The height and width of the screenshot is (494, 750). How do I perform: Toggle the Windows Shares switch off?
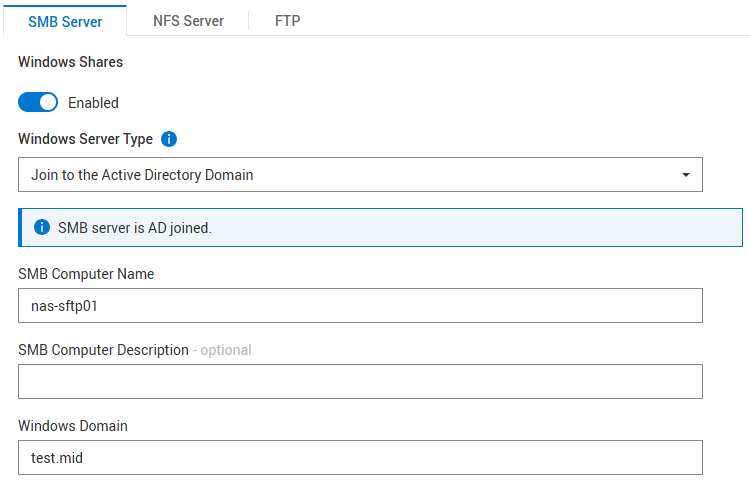pyautogui.click(x=39, y=102)
